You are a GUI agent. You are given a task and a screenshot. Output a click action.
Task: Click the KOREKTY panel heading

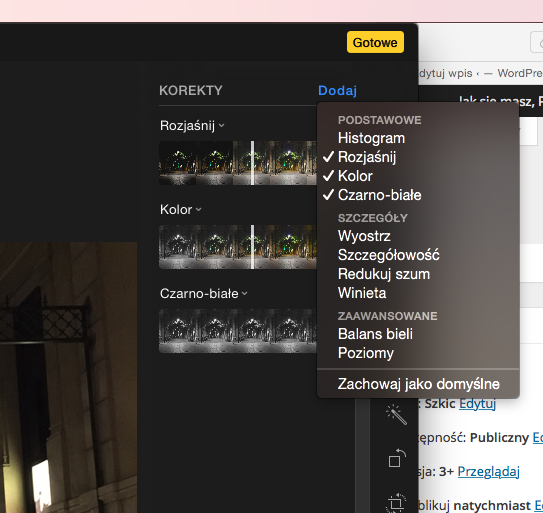[x=191, y=90]
